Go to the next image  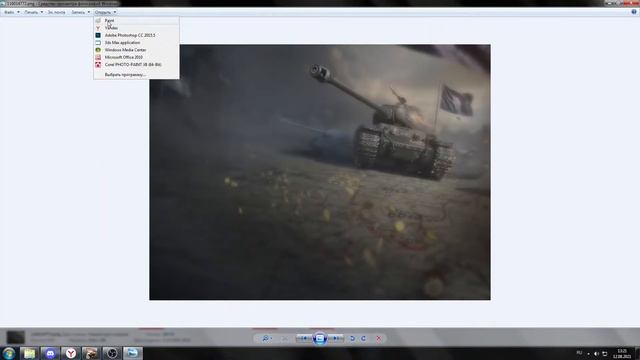336,338
